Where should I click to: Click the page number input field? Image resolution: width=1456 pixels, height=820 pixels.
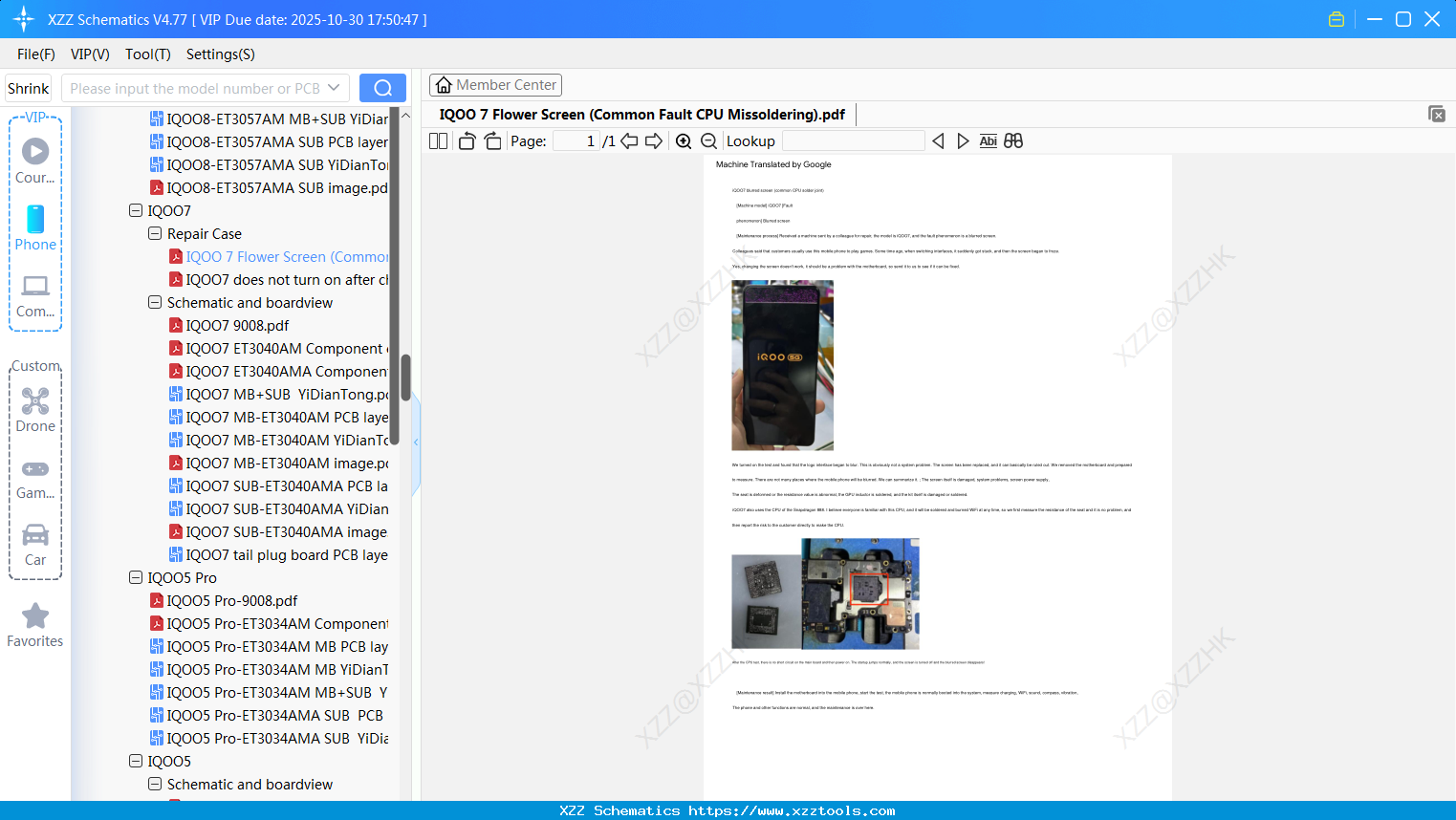pos(576,141)
